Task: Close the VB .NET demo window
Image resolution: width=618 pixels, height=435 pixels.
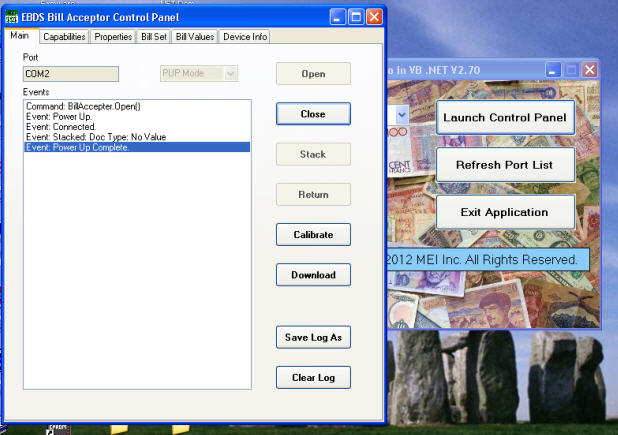Action: (590, 69)
